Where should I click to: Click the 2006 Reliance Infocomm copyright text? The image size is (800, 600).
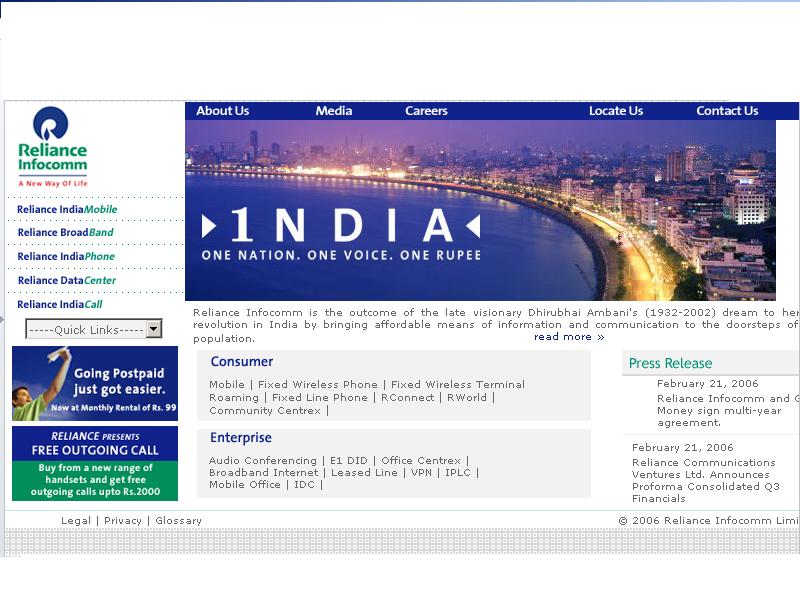pos(709,520)
